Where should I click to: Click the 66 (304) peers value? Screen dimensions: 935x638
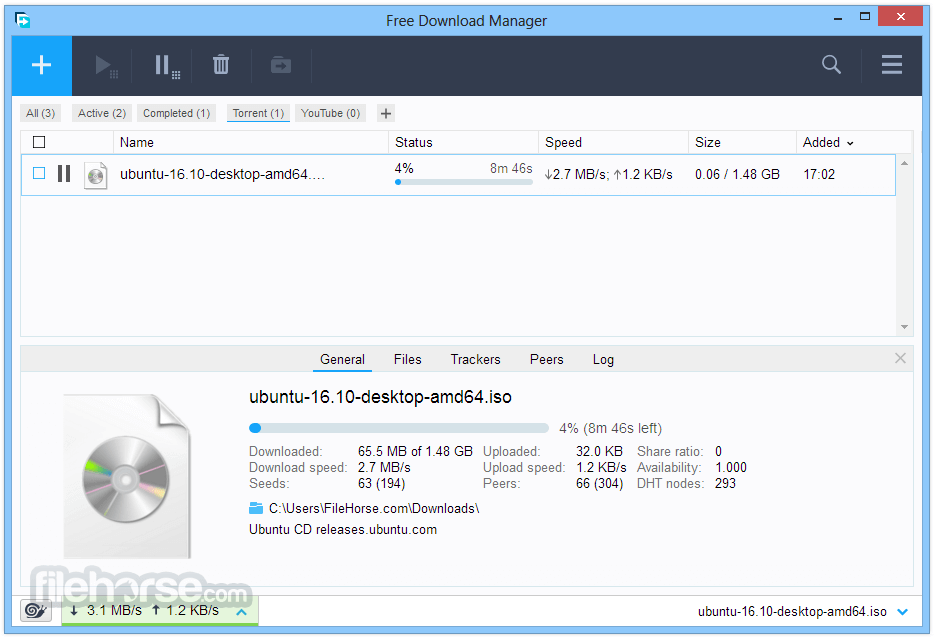point(599,484)
